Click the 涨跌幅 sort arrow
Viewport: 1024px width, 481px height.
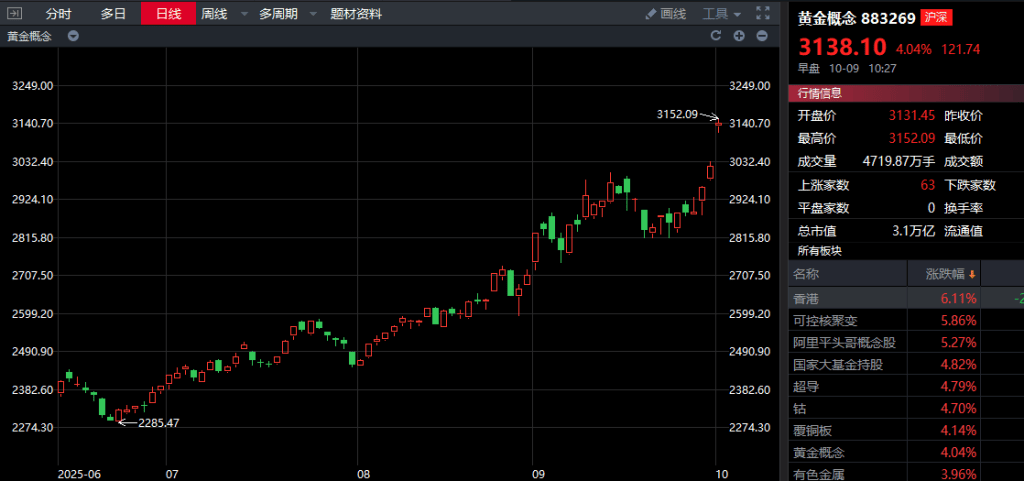point(971,274)
